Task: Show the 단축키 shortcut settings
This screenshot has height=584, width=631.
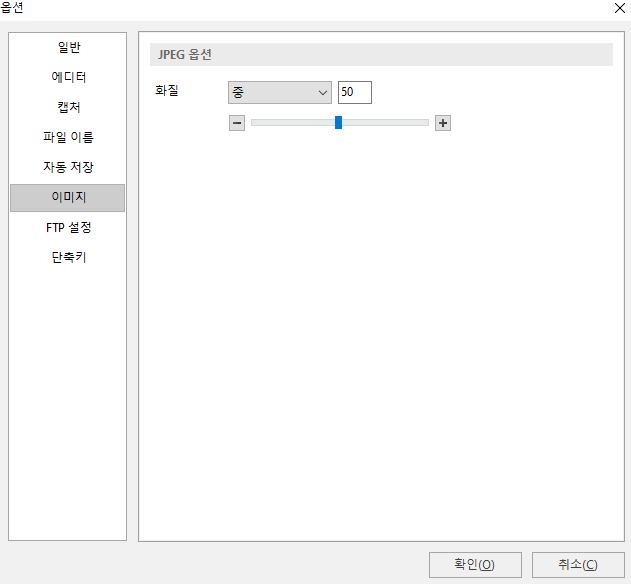Action: coord(68,257)
